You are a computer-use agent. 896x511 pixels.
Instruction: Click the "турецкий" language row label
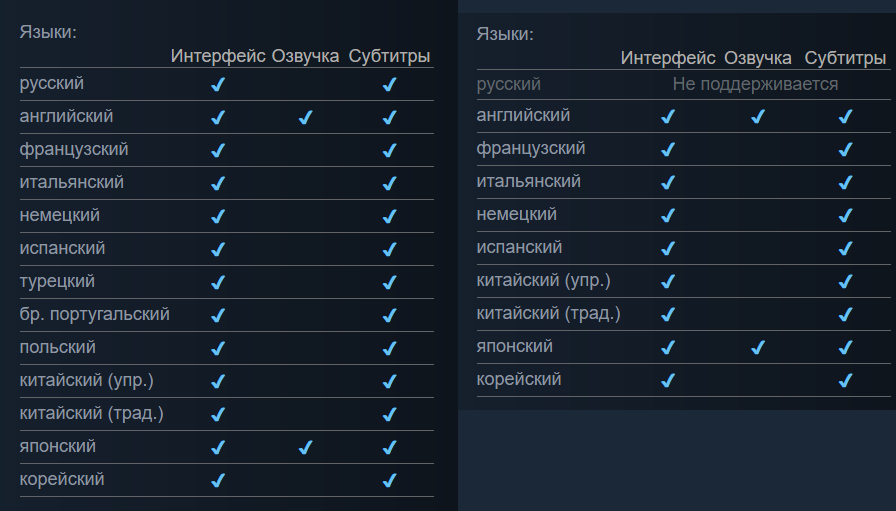[57, 281]
